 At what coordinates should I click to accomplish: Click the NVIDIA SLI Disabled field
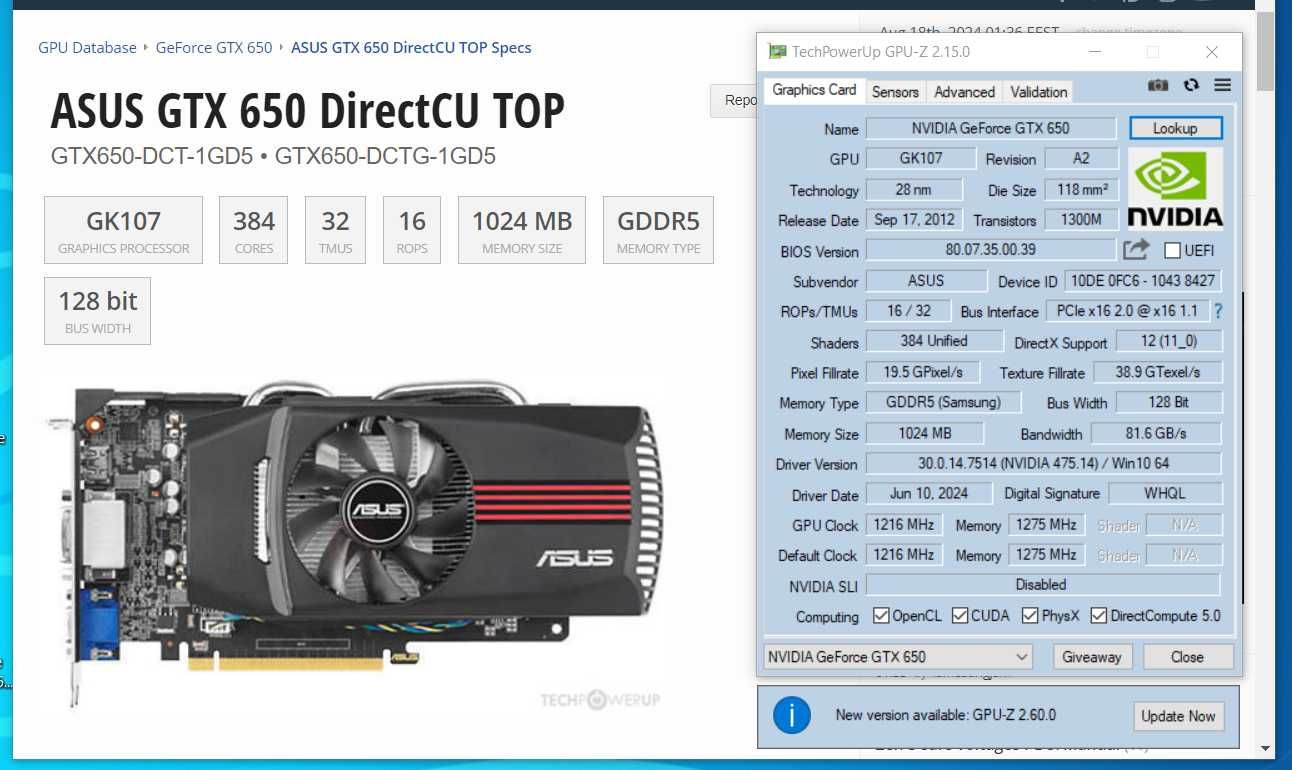pos(1043,584)
